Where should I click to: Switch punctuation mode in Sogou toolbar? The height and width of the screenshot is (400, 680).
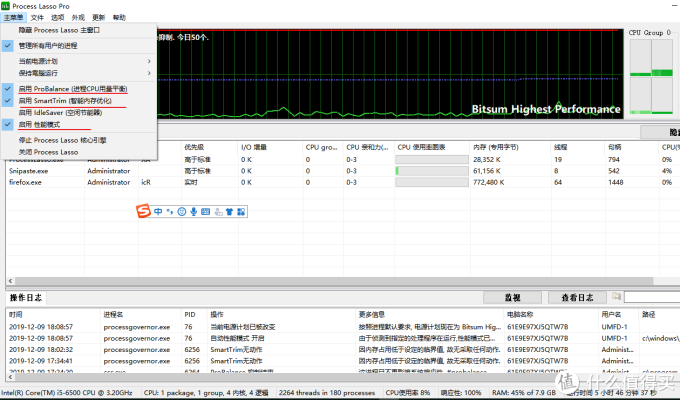[x=170, y=211]
